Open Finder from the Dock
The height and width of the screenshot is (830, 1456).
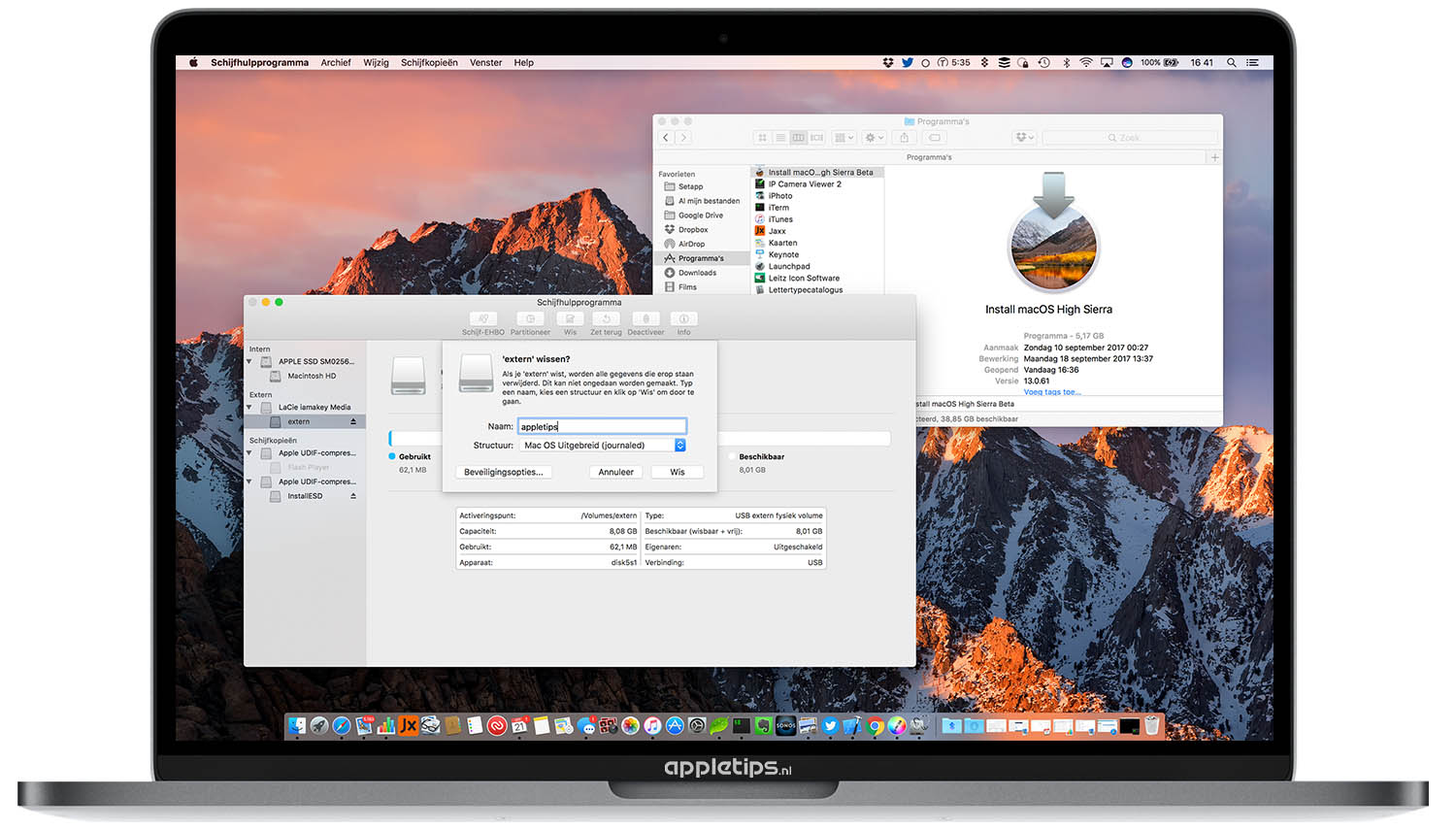coord(296,725)
